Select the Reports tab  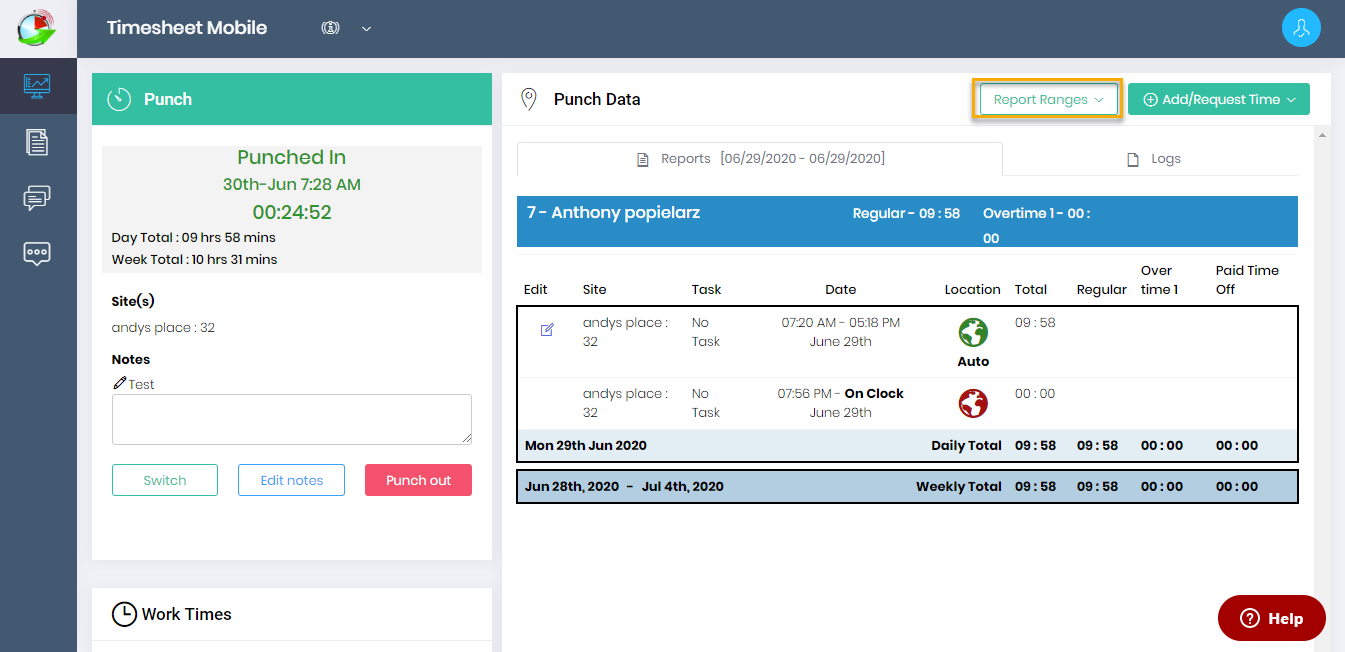point(760,159)
